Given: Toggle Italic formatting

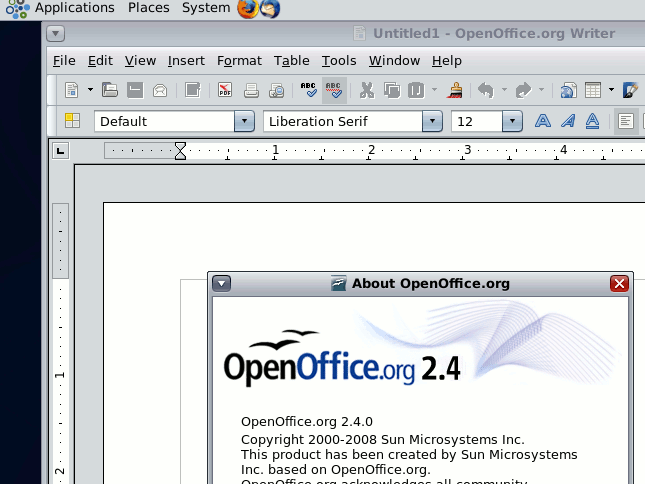Looking at the screenshot, I should pos(568,121).
